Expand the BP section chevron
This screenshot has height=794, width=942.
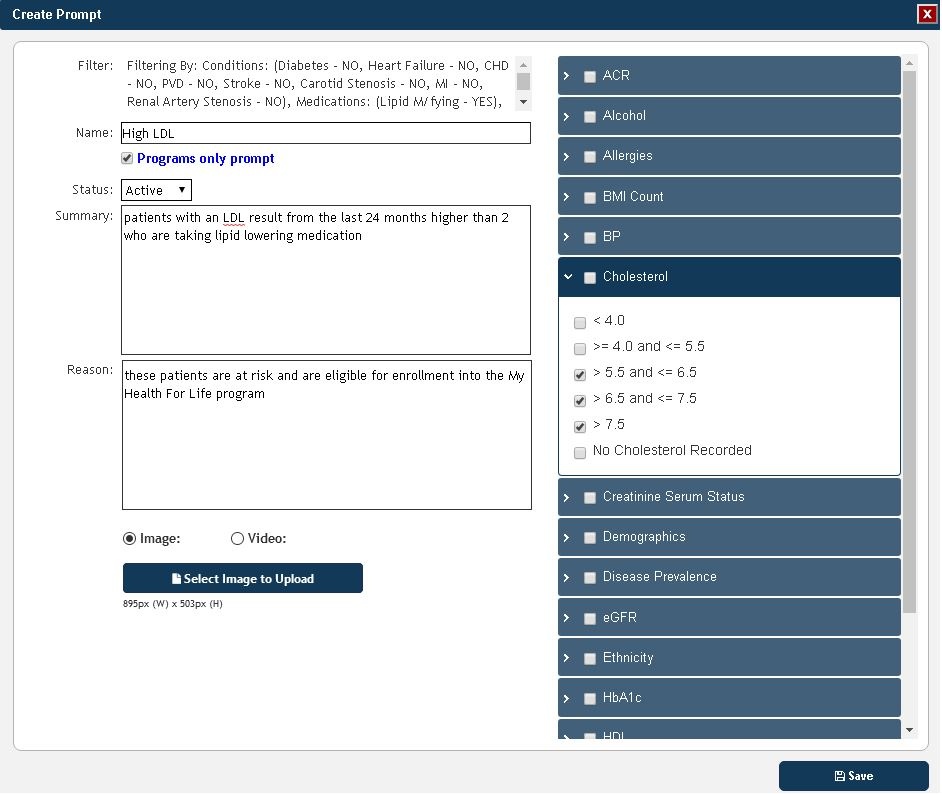coord(567,237)
